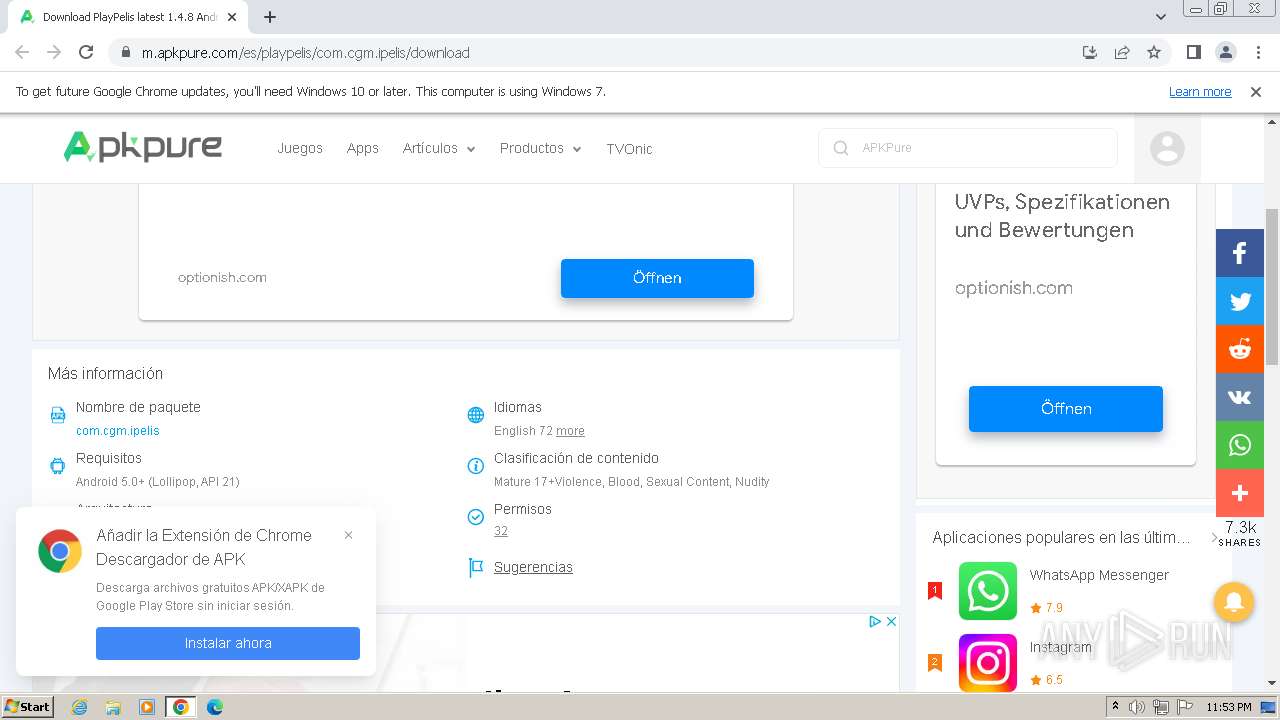Viewport: 1280px width, 720px height.
Task: Open Chrome profile icon
Action: coord(1225,52)
